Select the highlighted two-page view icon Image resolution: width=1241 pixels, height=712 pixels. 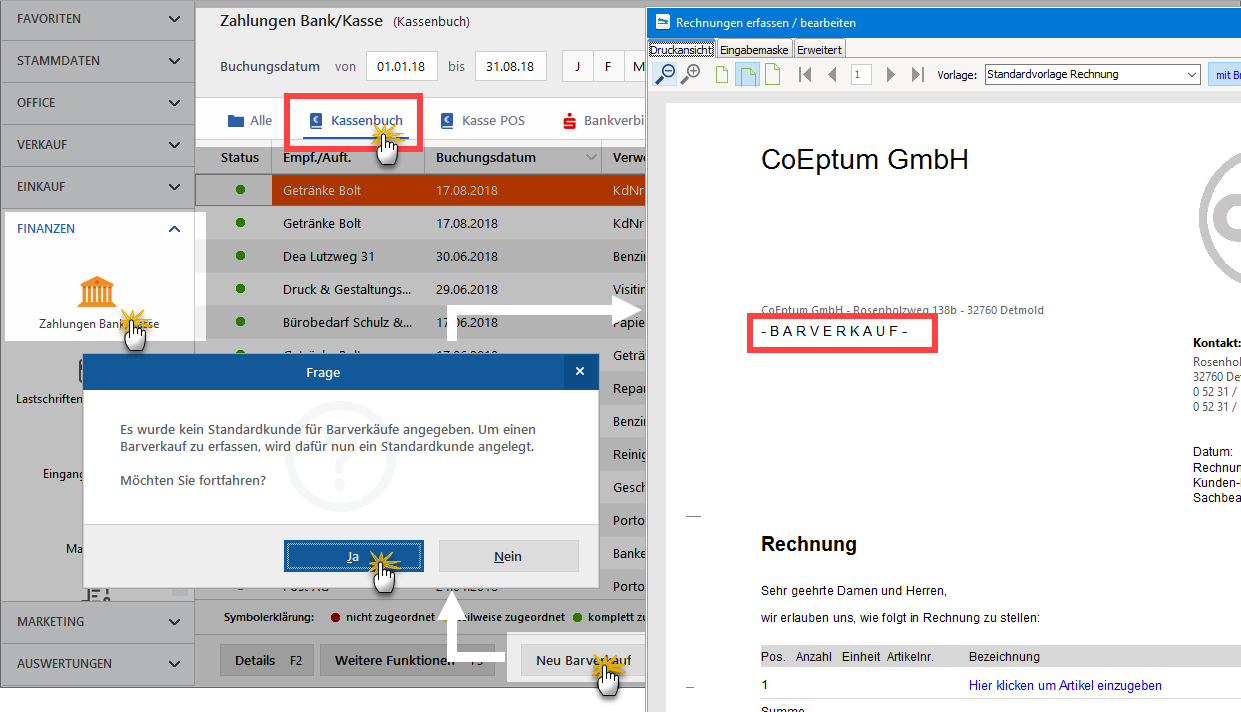[746, 74]
